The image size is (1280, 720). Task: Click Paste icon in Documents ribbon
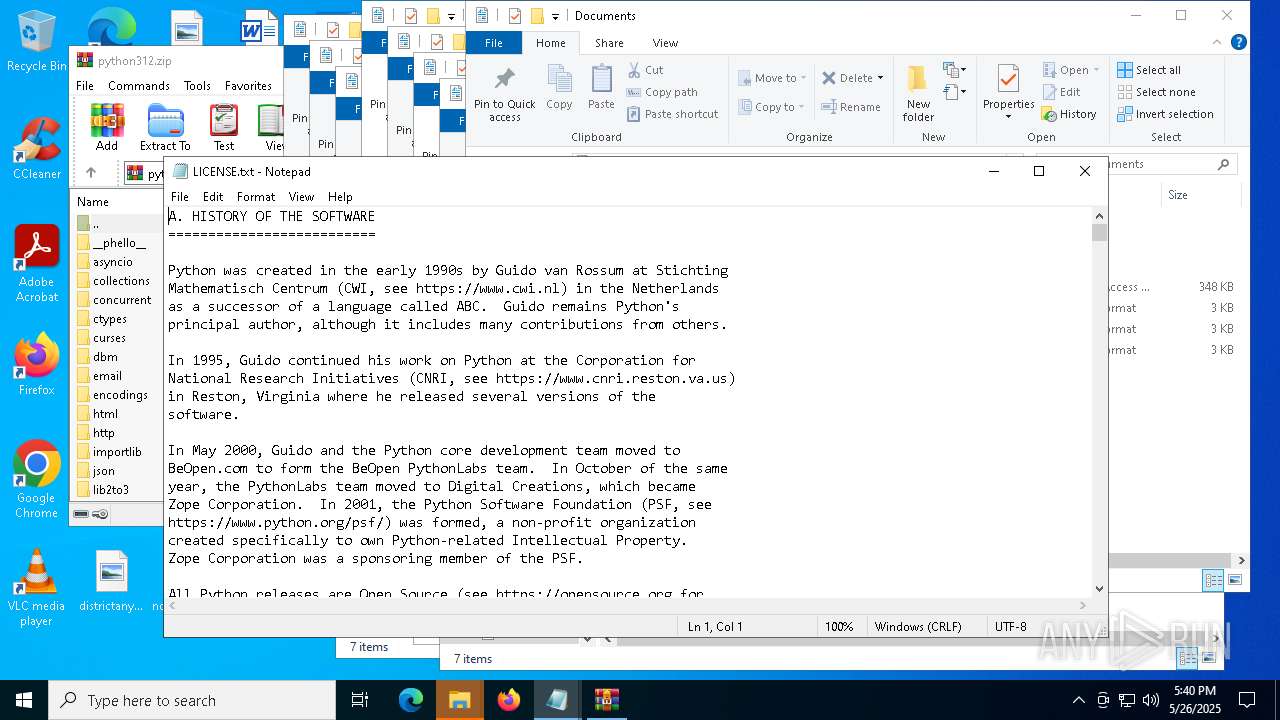tap(601, 88)
